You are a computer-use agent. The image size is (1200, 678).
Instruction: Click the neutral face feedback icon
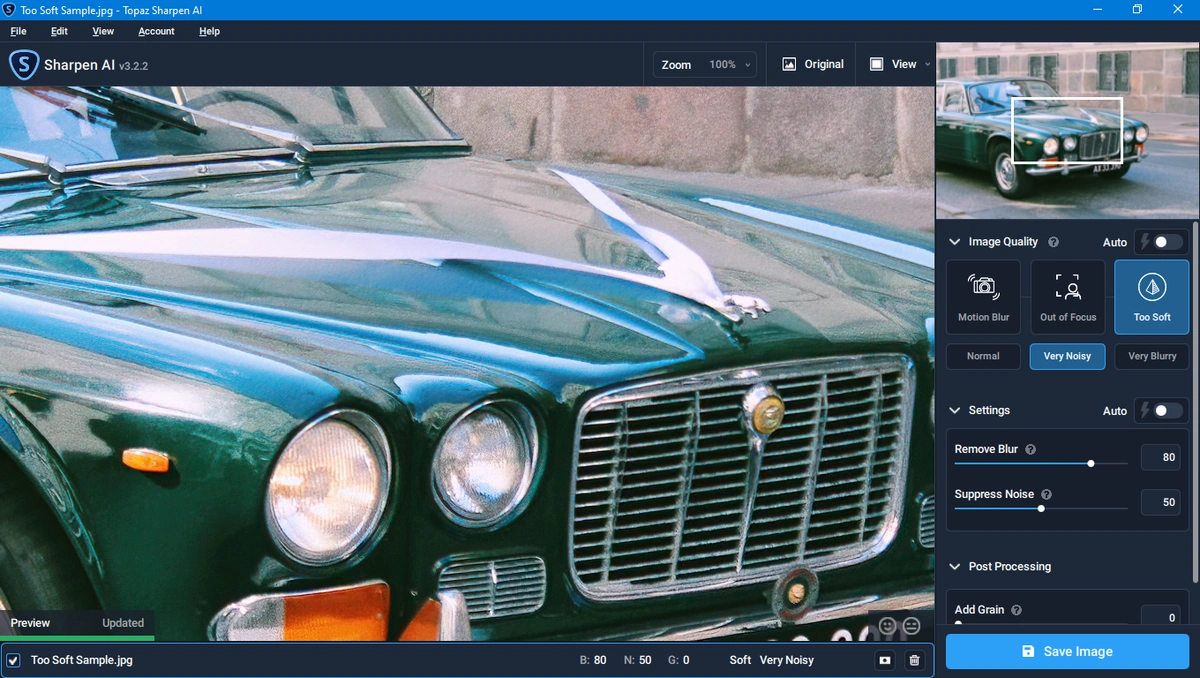coord(912,625)
